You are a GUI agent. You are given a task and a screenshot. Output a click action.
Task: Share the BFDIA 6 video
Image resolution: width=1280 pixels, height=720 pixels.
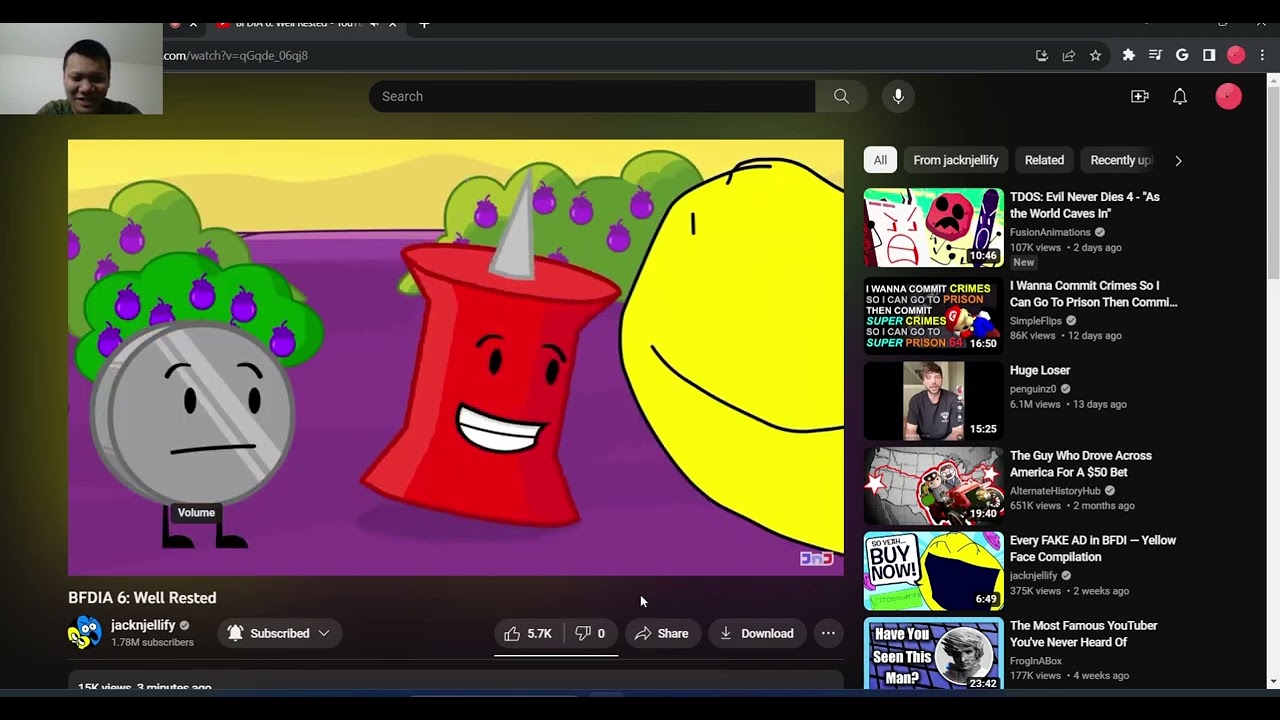coord(662,633)
